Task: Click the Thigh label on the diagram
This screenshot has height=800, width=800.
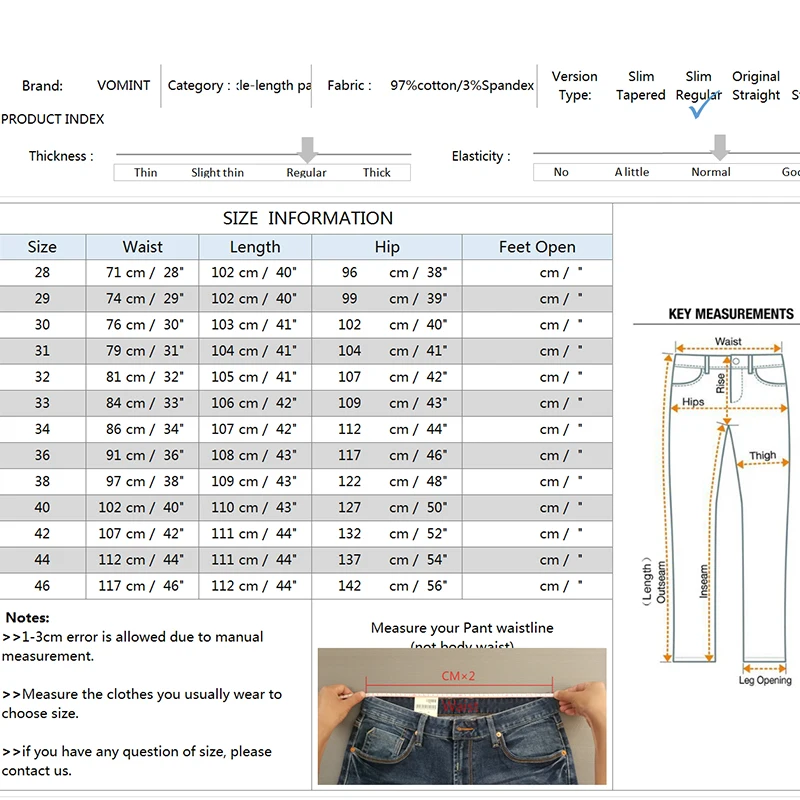Action: tap(762, 455)
